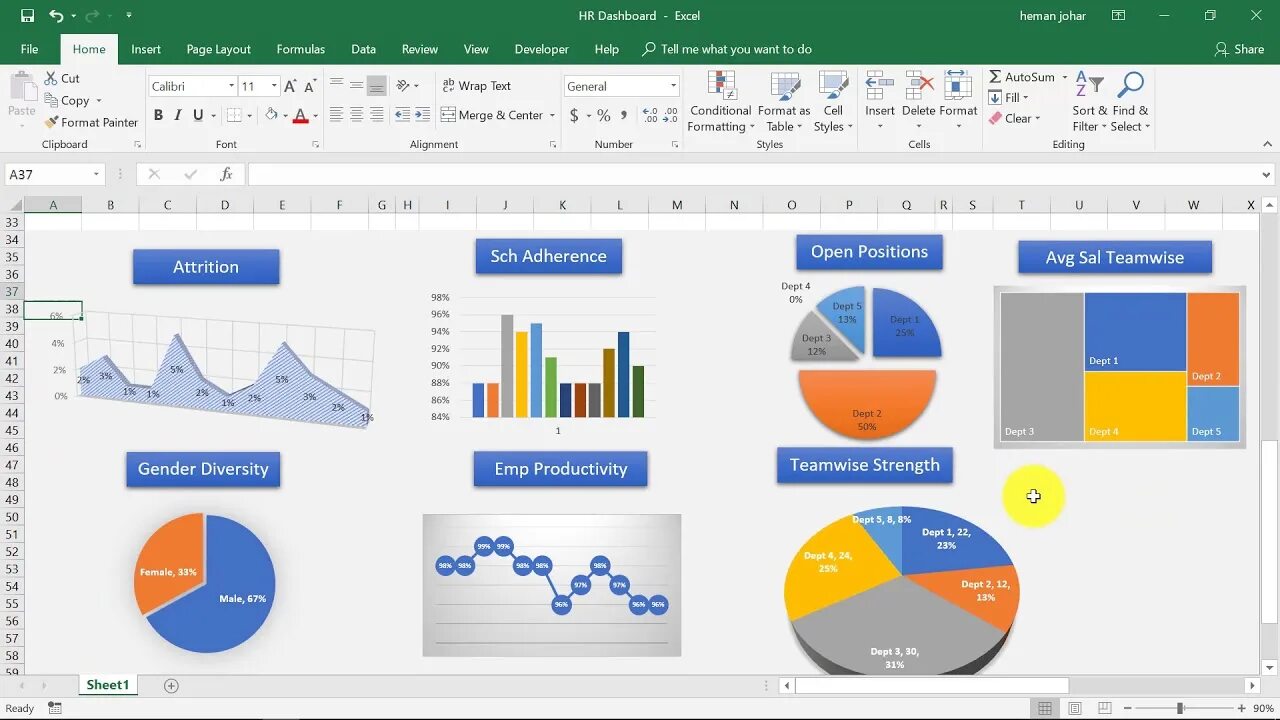This screenshot has width=1280, height=720.
Task: Switch to Page Layout view
Action: (x=1075, y=708)
